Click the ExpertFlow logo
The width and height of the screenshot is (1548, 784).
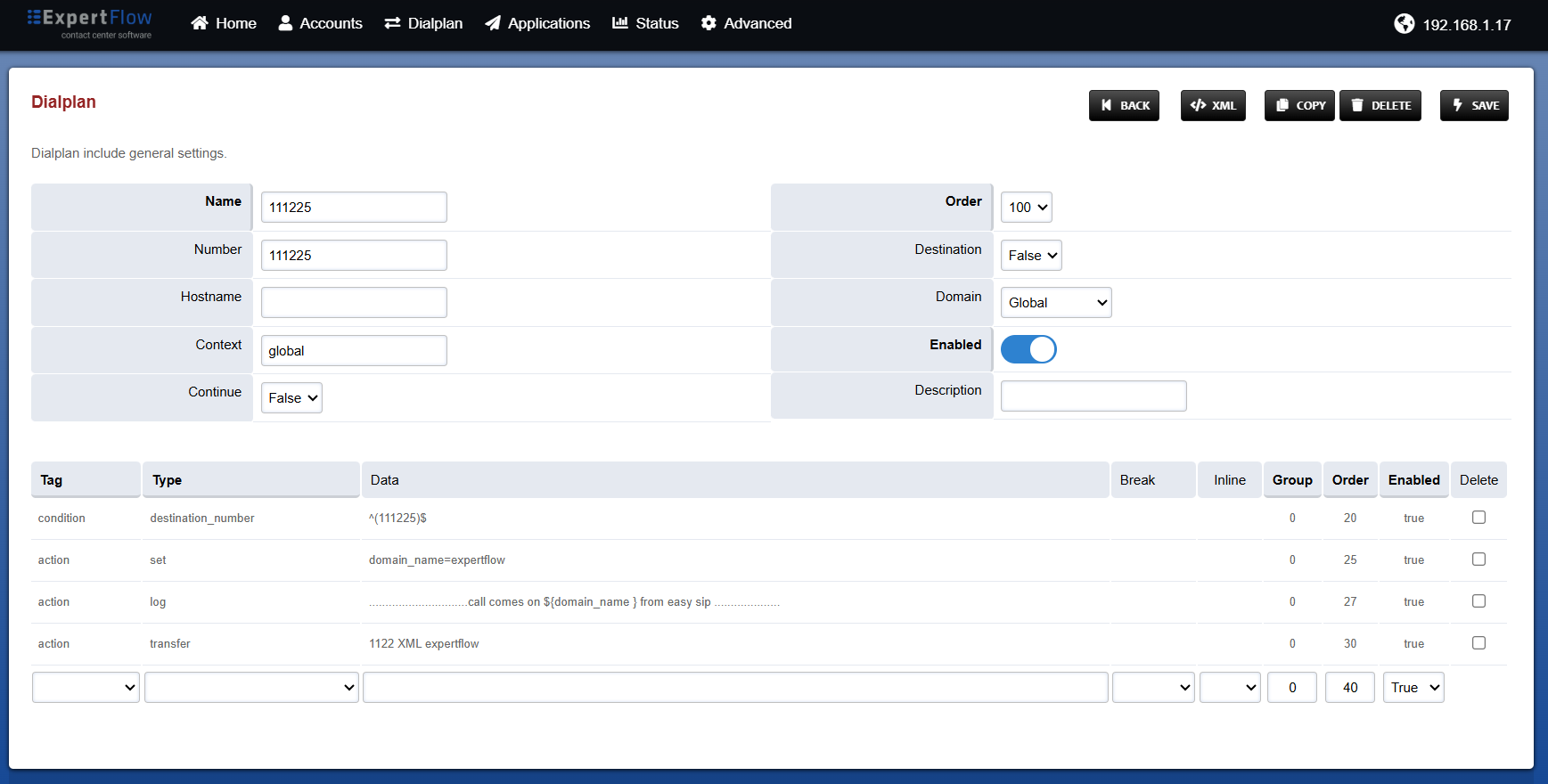pos(89,24)
